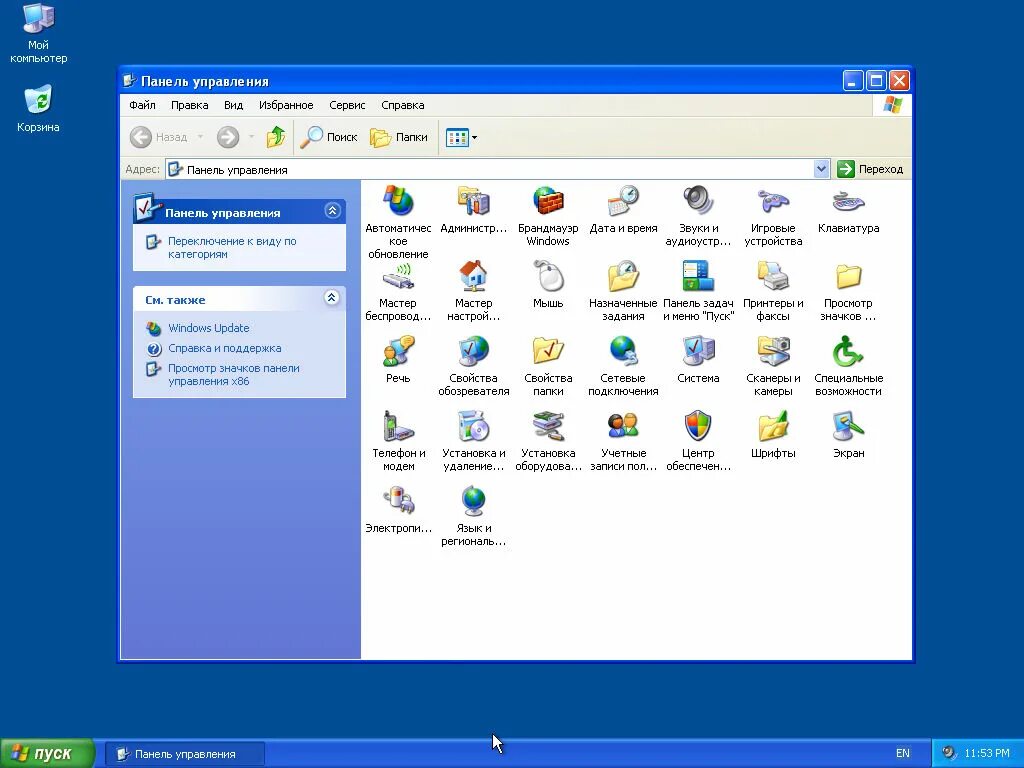The height and width of the screenshot is (768, 1024).
Task: Collapse the Панель управления sidebar section
Action: 330,211
